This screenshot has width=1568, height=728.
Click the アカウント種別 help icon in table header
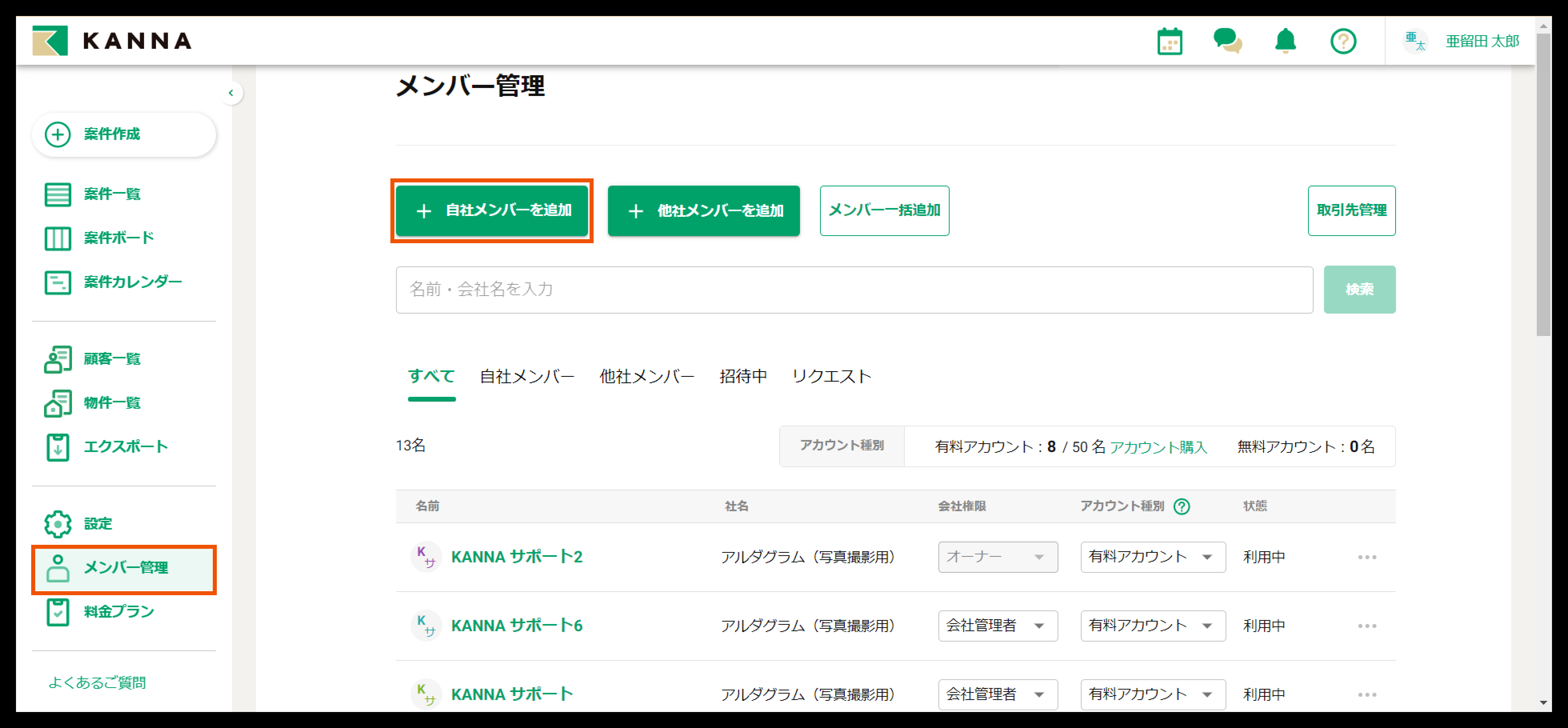[x=1182, y=506]
